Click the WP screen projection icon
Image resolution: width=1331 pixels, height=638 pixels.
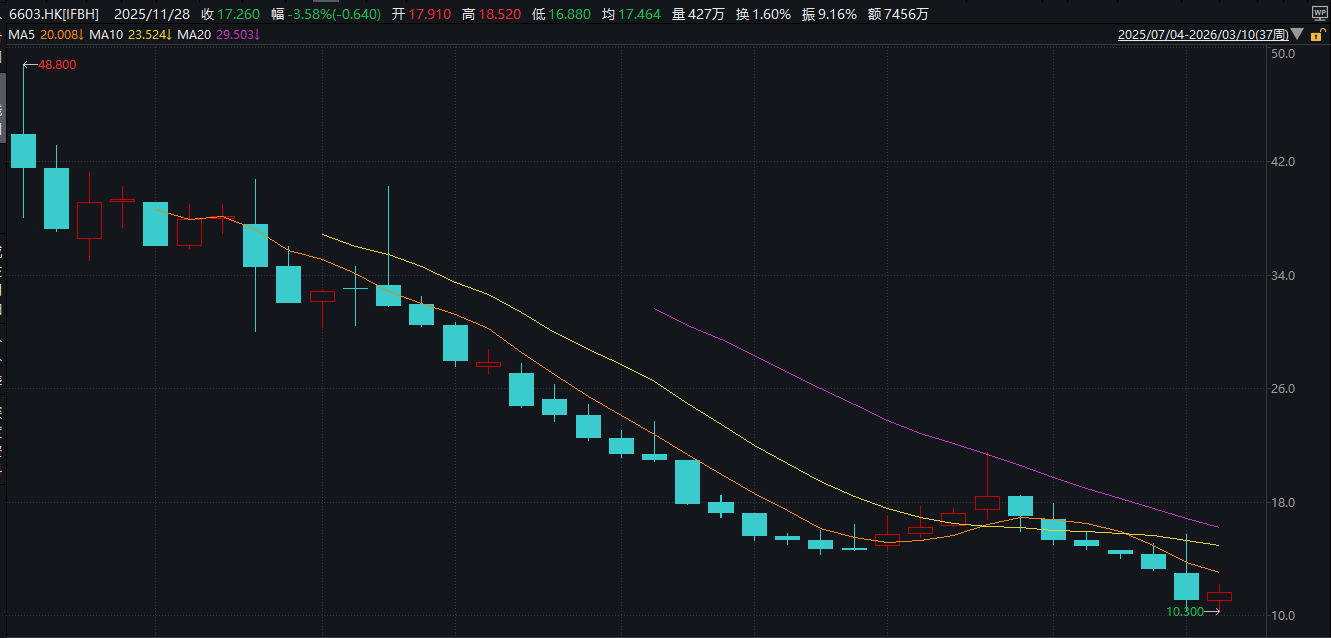tap(1318, 13)
